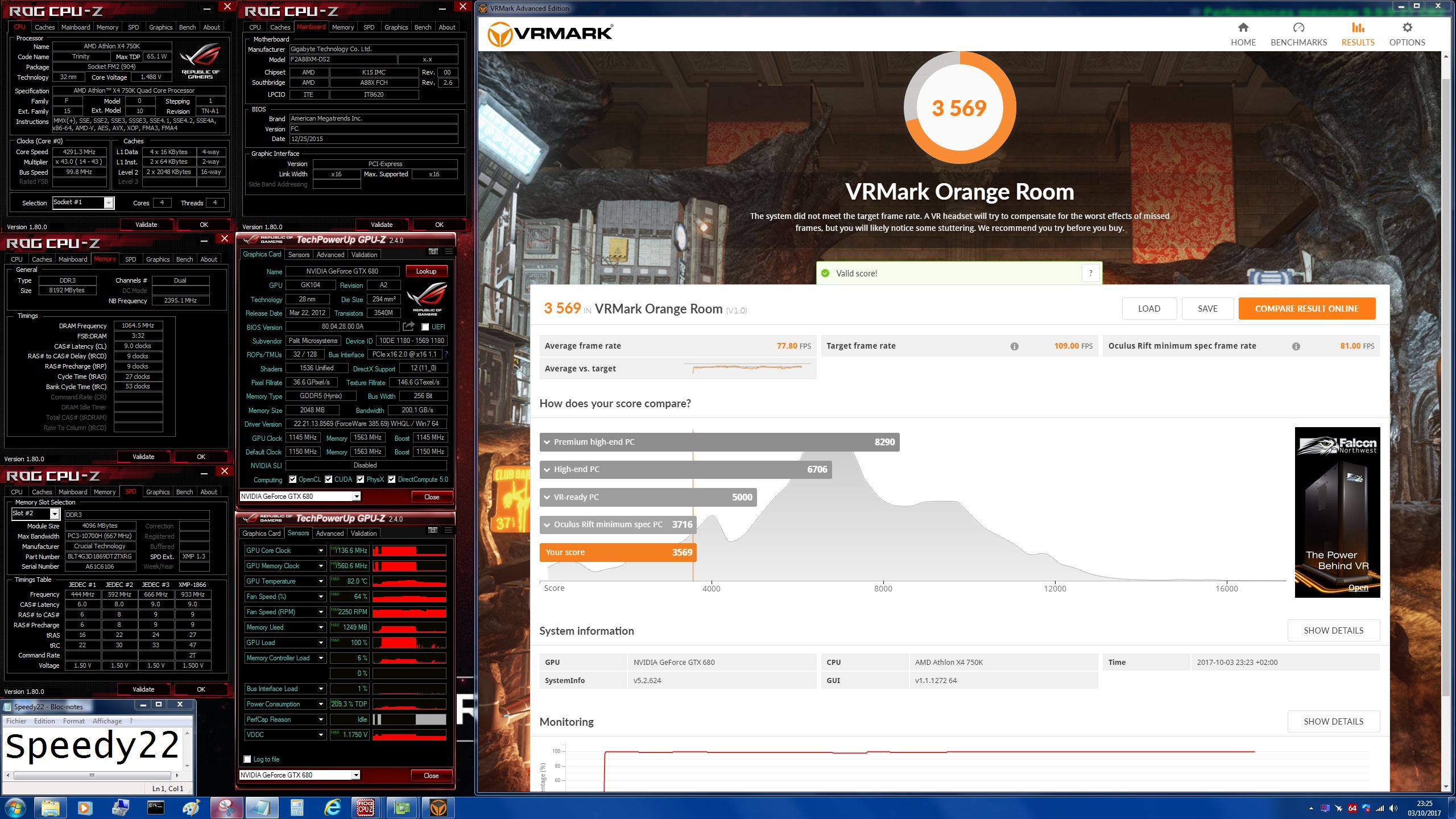Click the Bus Interface question mark in GPU-Z
This screenshot has width=1456, height=819.
pos(446,354)
